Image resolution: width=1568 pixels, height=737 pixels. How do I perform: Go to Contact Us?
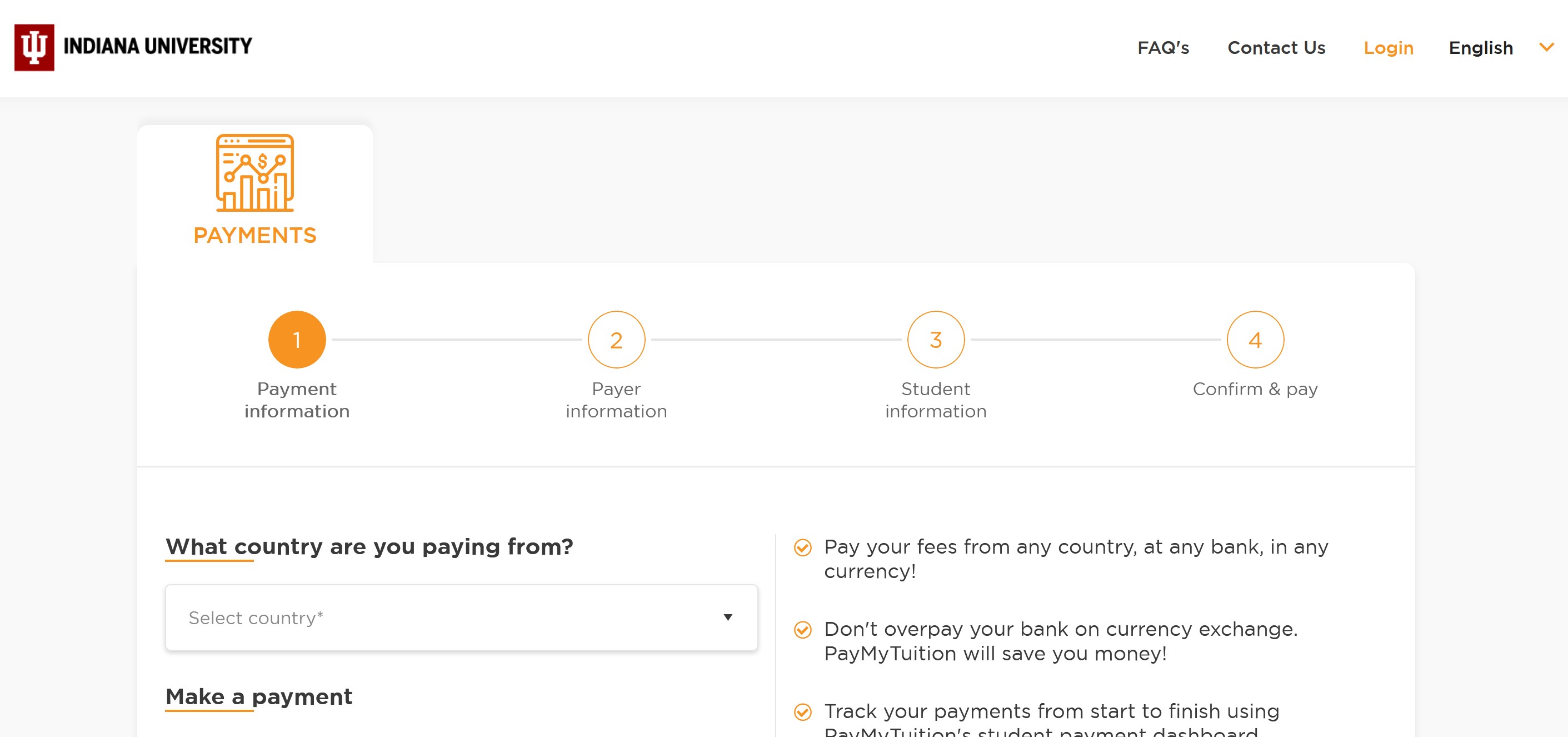coord(1276,48)
